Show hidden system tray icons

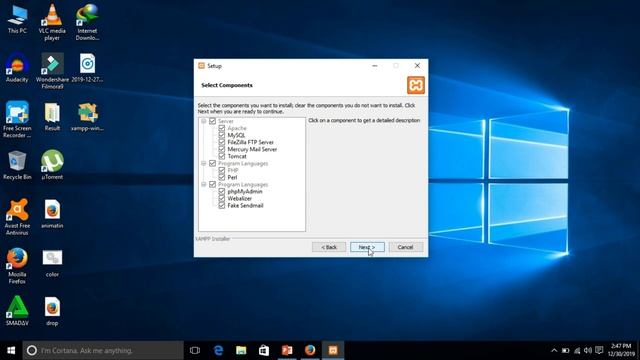click(554, 351)
